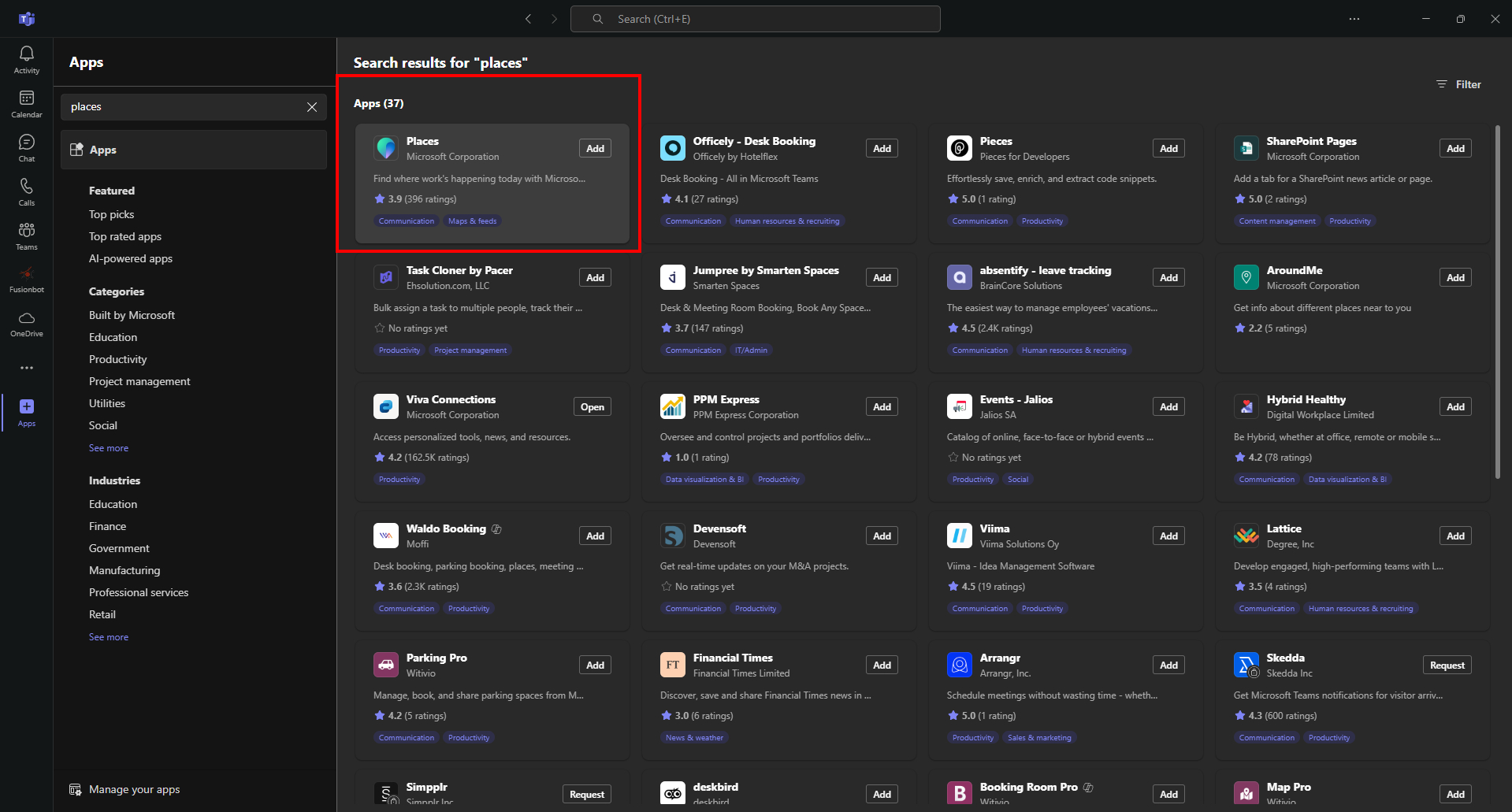Viewport: 1512px width, 812px height.
Task: Click the absentify app icon
Action: tap(960, 277)
